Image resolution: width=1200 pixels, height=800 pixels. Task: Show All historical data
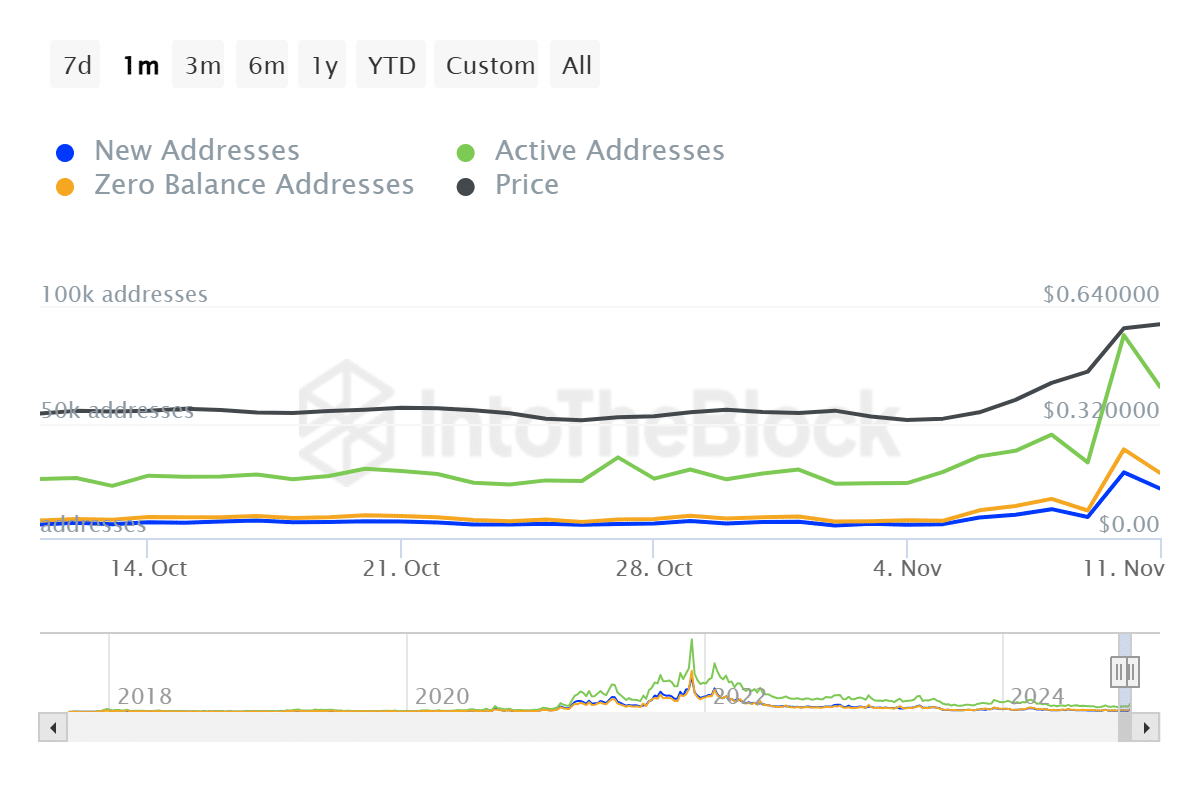tap(577, 65)
